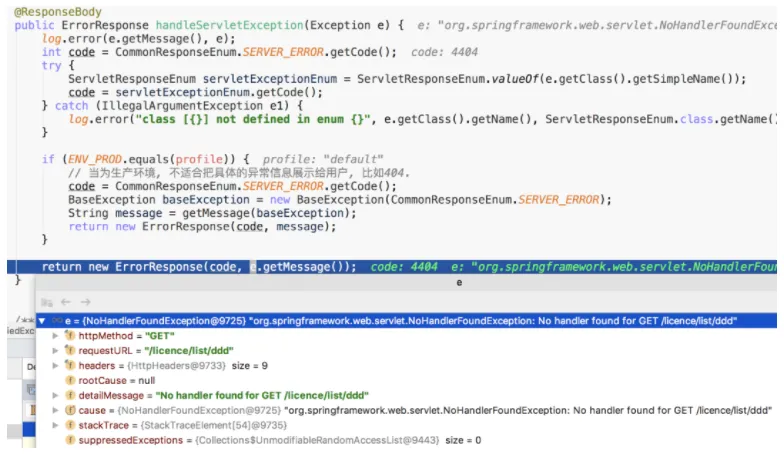Click the field icon next to headers
This screenshot has height=459, width=784.
coord(70,366)
